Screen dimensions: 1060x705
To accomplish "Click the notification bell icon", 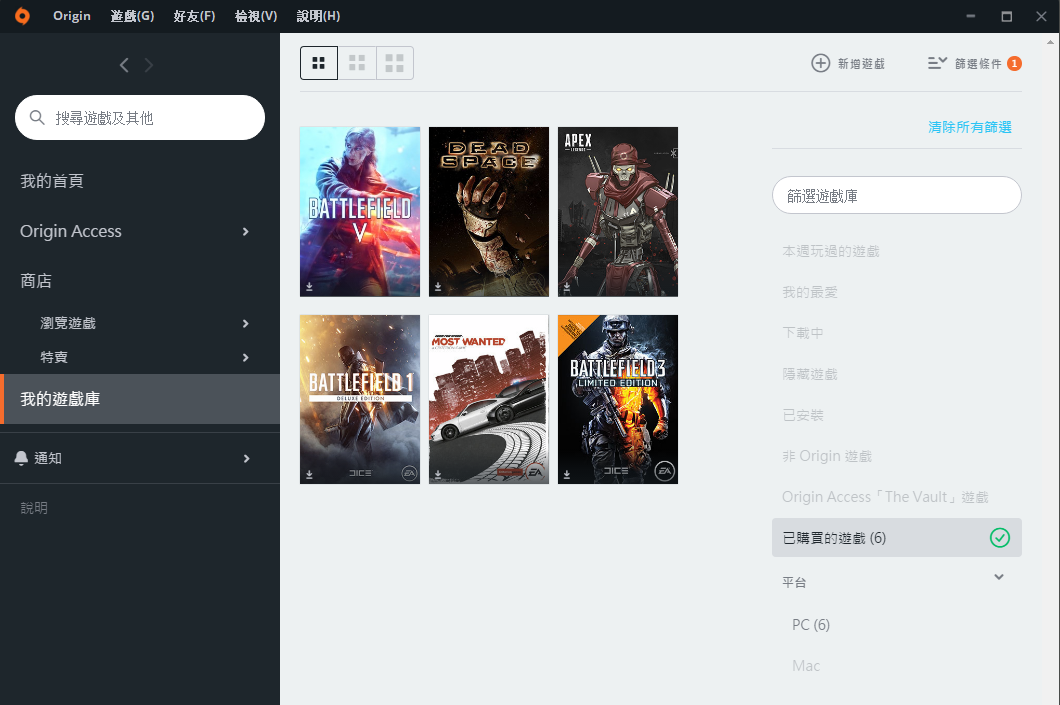I will (21, 458).
